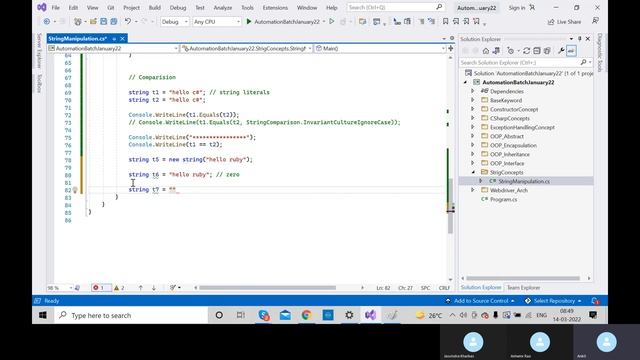Click Show All Files icon in Solution Explorer
Screen dimensions: 640x360
tap(547, 51)
